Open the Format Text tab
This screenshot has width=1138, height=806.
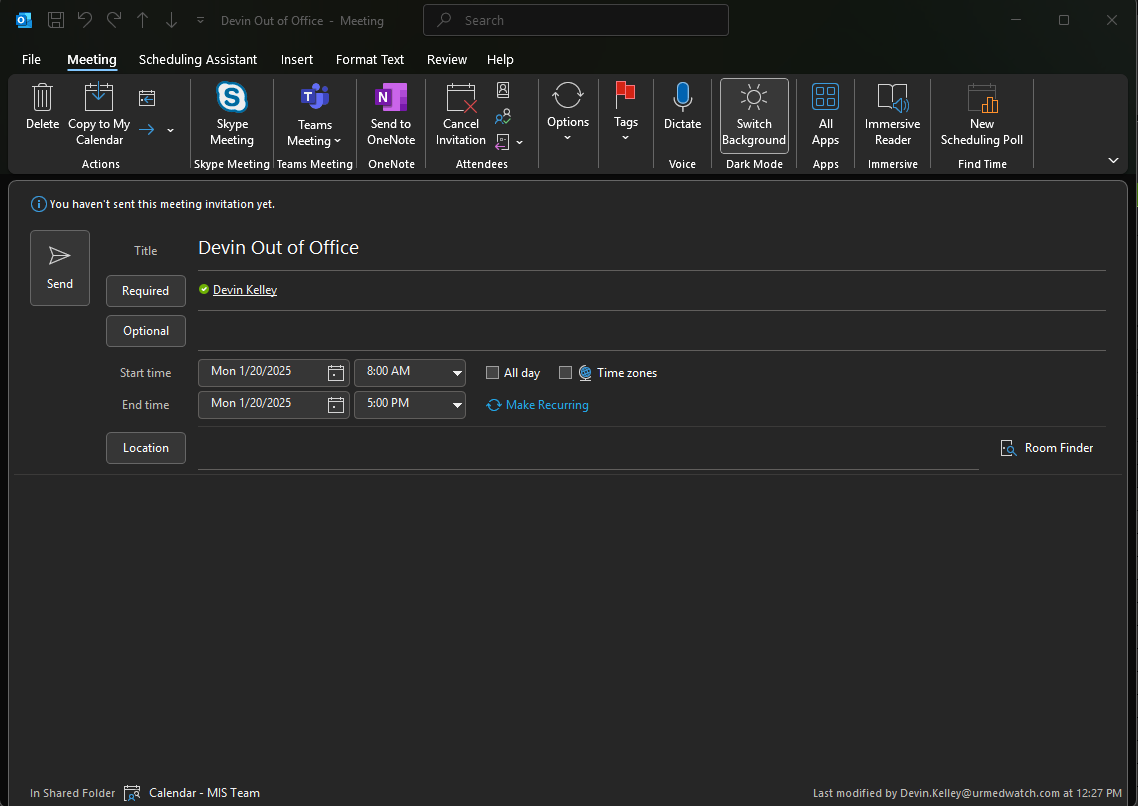pyautogui.click(x=370, y=60)
